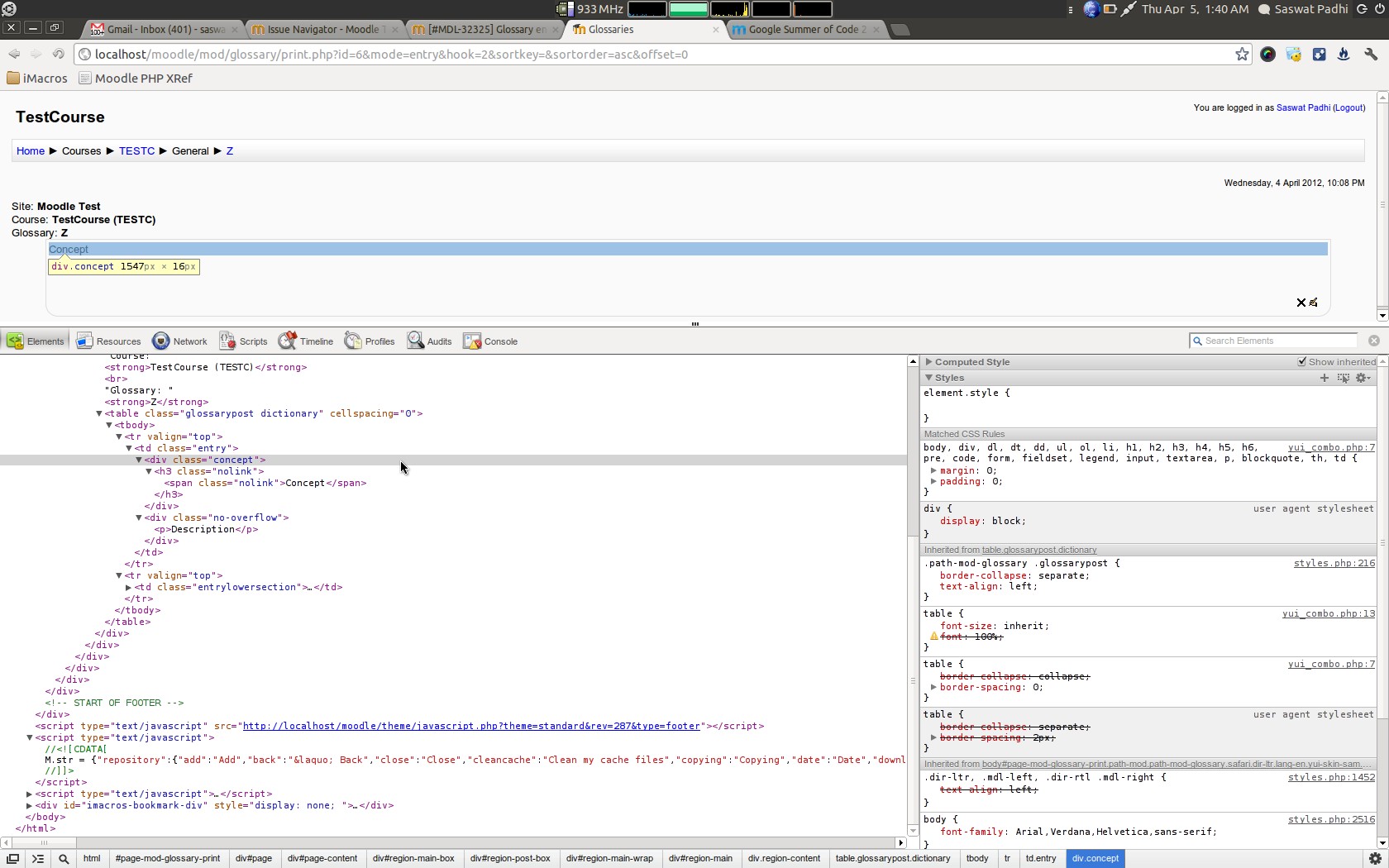1389x868 pixels.
Task: Add a new style rule with plus icon
Action: [1325, 378]
